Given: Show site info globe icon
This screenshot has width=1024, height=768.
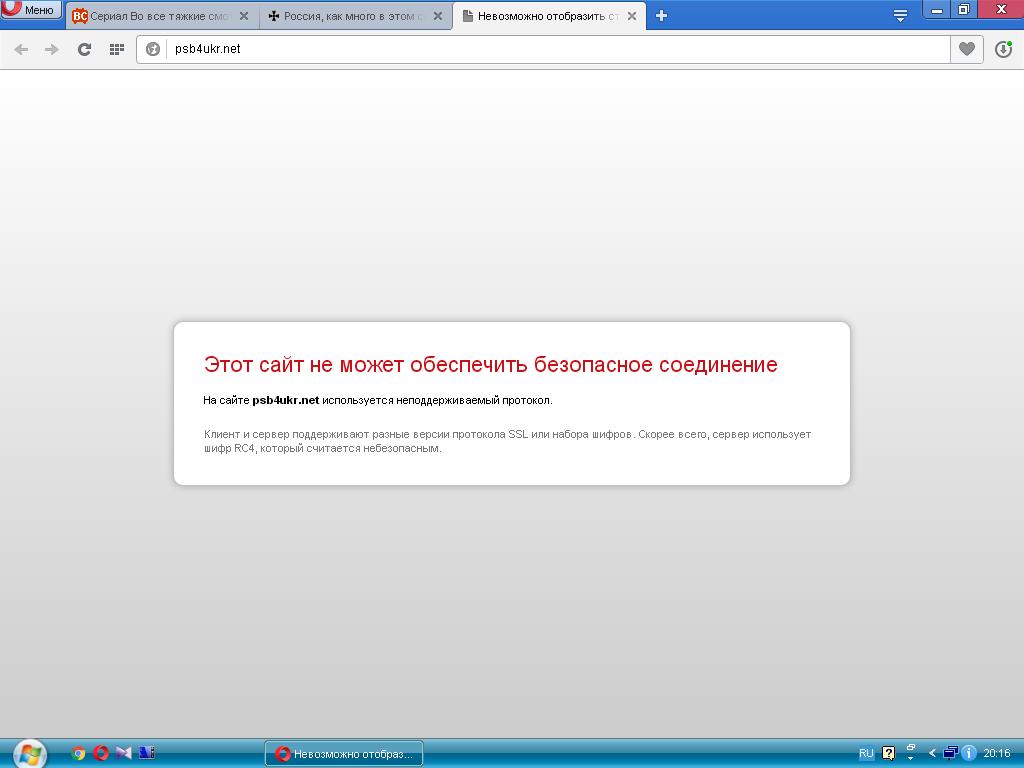Looking at the screenshot, I should coord(153,49).
